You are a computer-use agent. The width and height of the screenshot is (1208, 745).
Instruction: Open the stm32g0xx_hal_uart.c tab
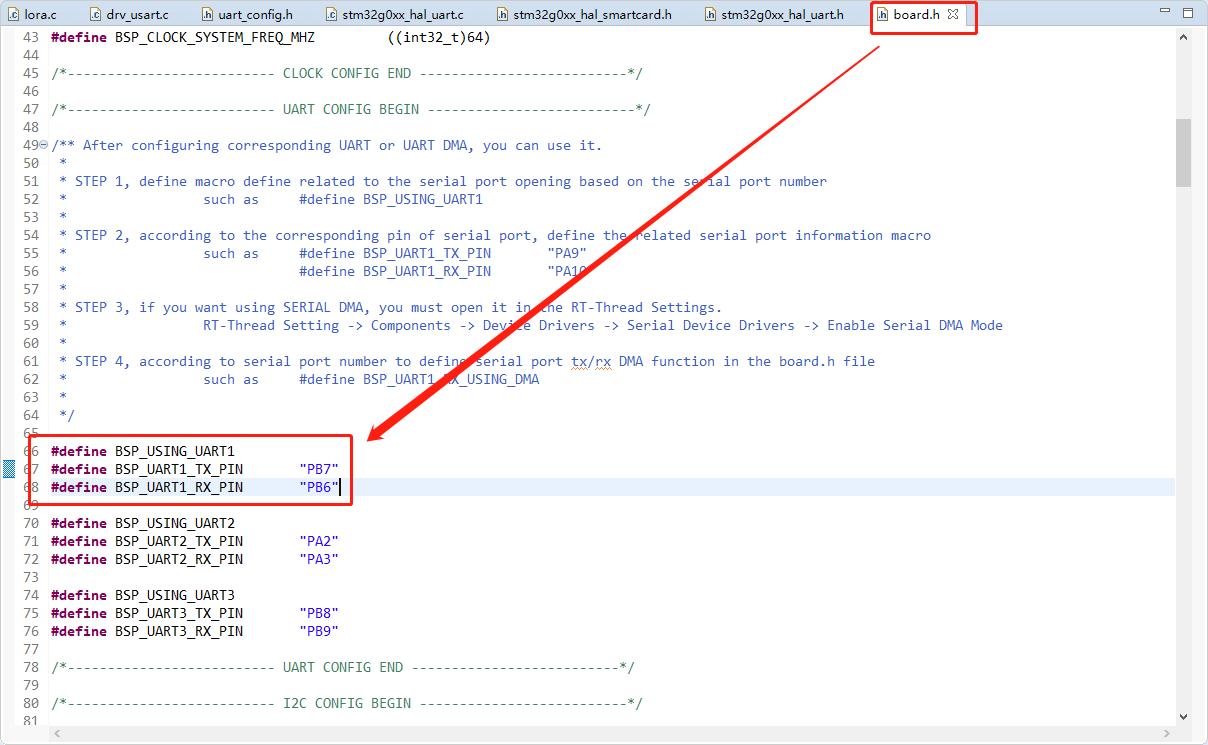point(395,15)
